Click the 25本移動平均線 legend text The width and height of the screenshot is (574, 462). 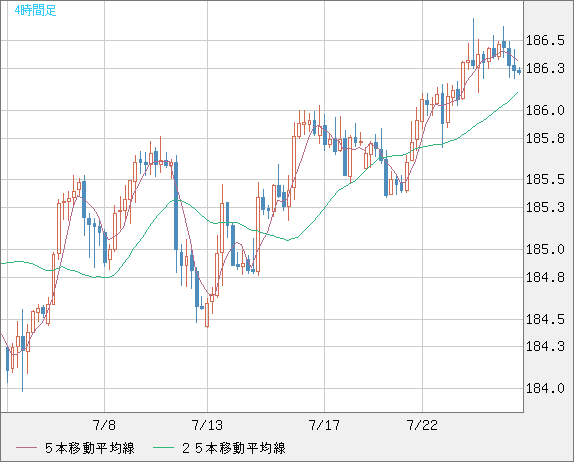point(234,448)
